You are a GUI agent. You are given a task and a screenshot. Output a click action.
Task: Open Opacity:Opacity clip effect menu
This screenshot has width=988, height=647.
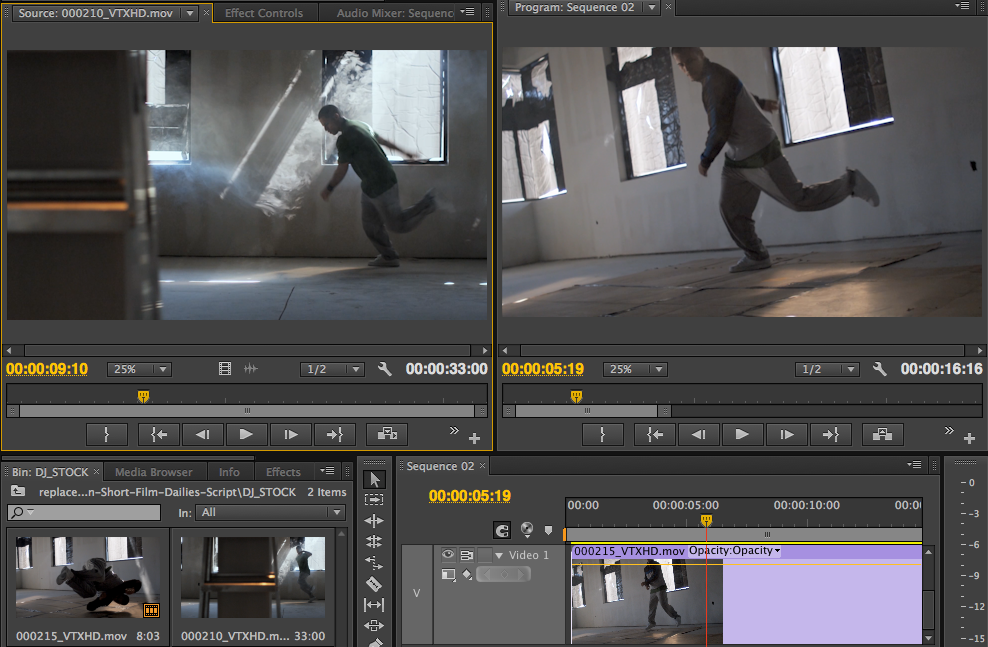coord(734,551)
